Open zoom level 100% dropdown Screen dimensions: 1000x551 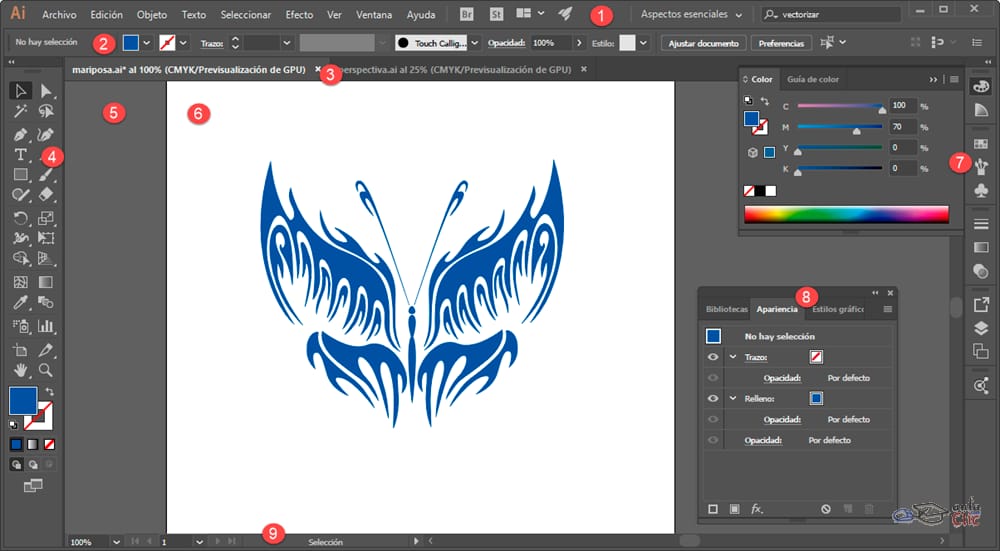(x=116, y=542)
